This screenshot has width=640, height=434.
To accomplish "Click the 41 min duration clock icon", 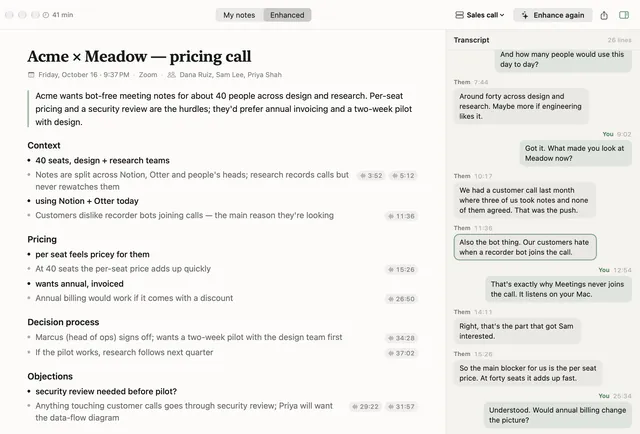I will click(46, 15).
